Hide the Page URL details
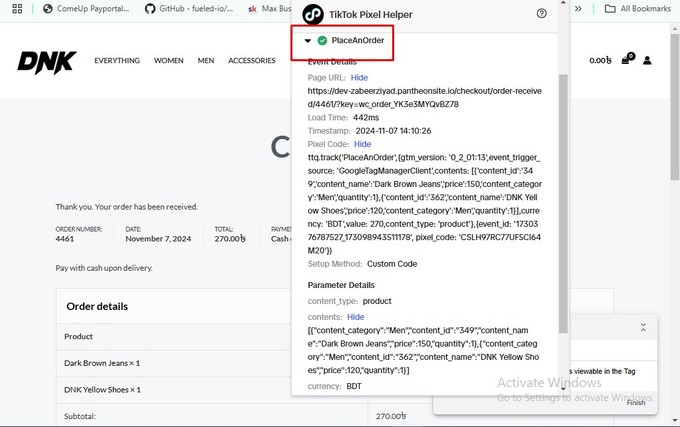Image resolution: width=680 pixels, height=427 pixels. click(x=359, y=77)
